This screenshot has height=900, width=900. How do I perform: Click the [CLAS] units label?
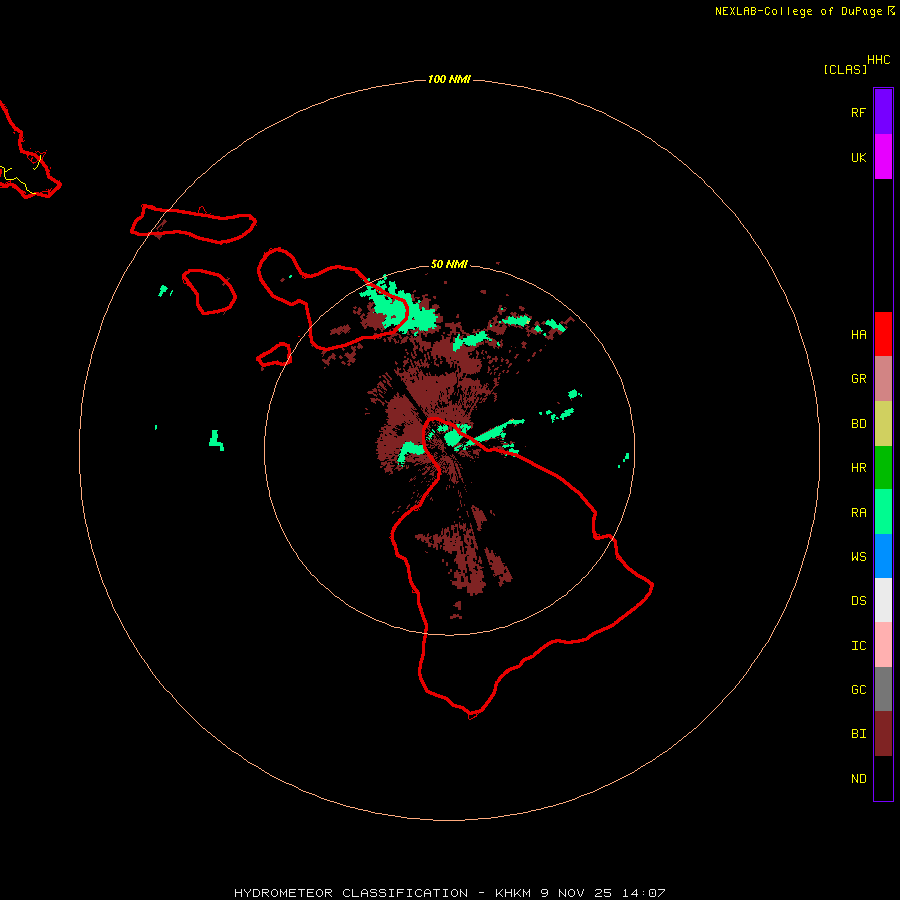tap(845, 69)
